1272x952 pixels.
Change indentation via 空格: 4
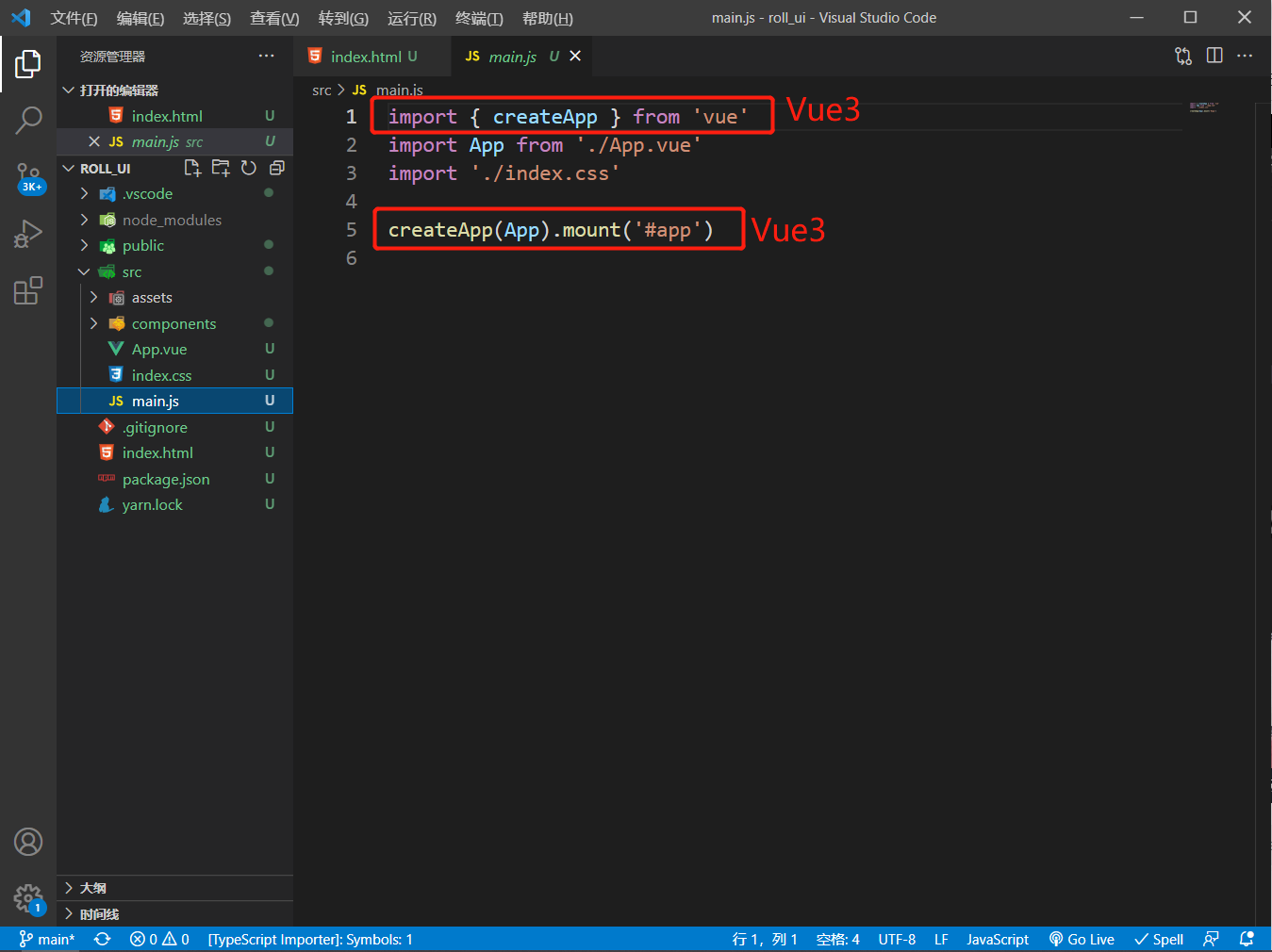(x=838, y=939)
